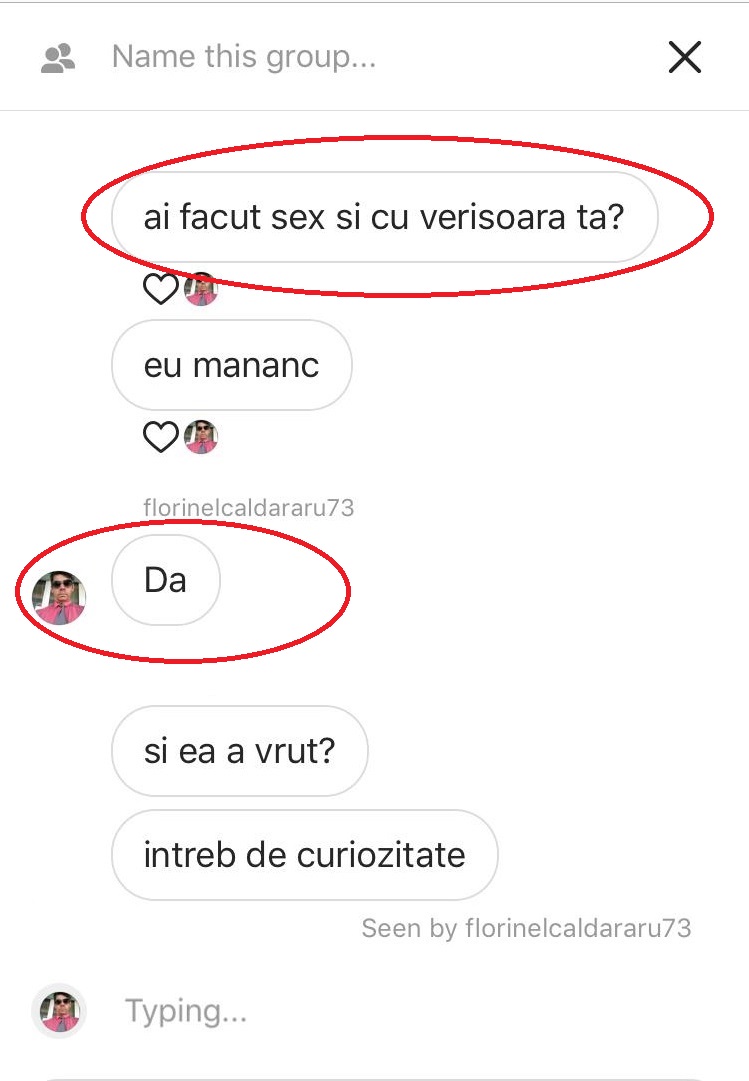Select the 'eu mananc' message bubble
Image resolution: width=749 pixels, height=1081 pixels.
pos(232,365)
